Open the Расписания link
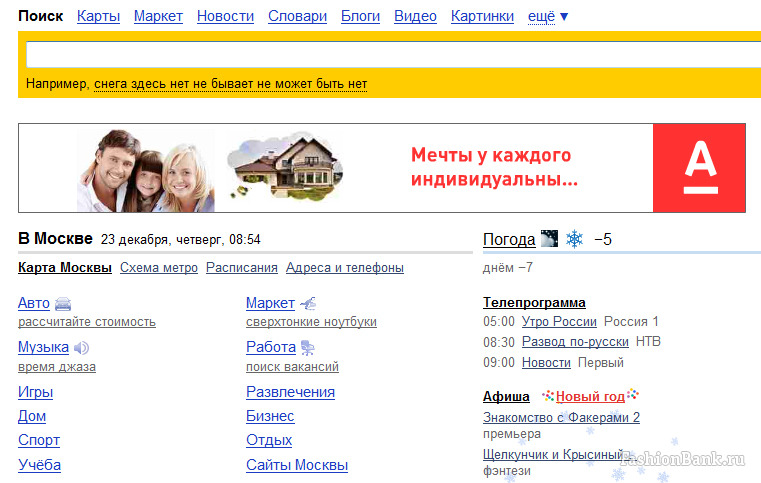This screenshot has width=761, height=483. pos(242,268)
